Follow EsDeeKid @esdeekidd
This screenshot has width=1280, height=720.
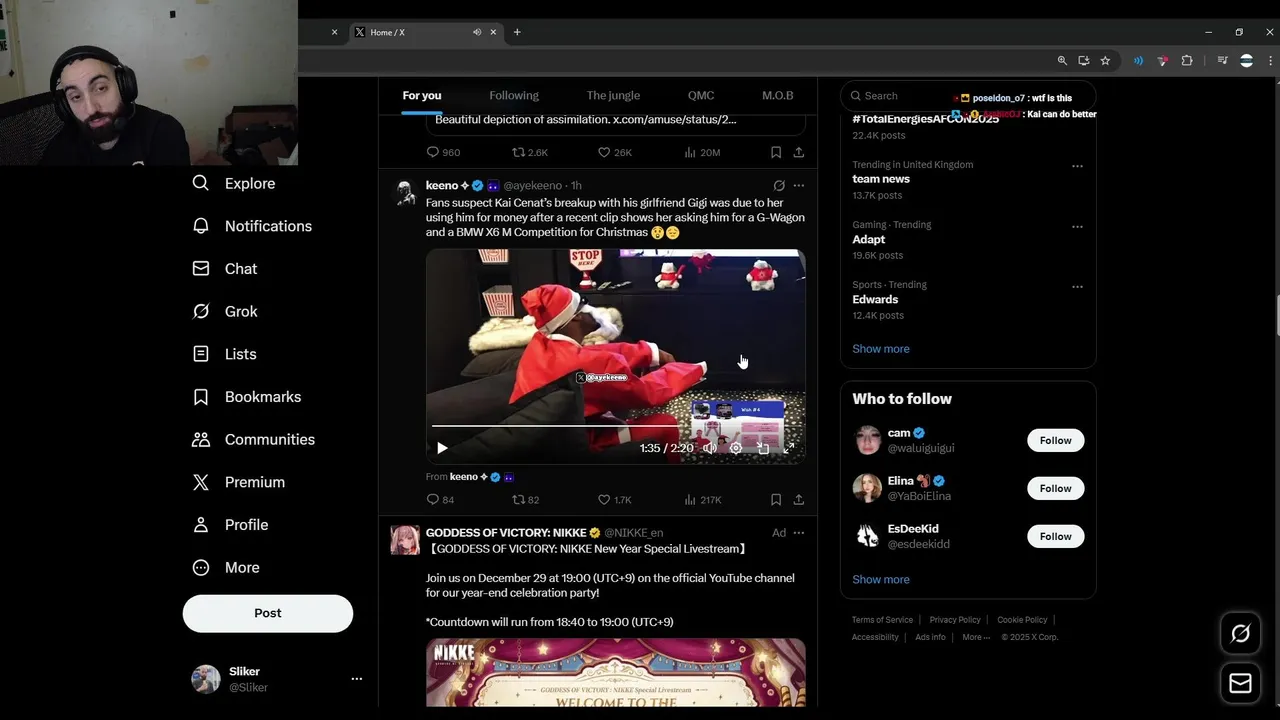(x=1055, y=536)
